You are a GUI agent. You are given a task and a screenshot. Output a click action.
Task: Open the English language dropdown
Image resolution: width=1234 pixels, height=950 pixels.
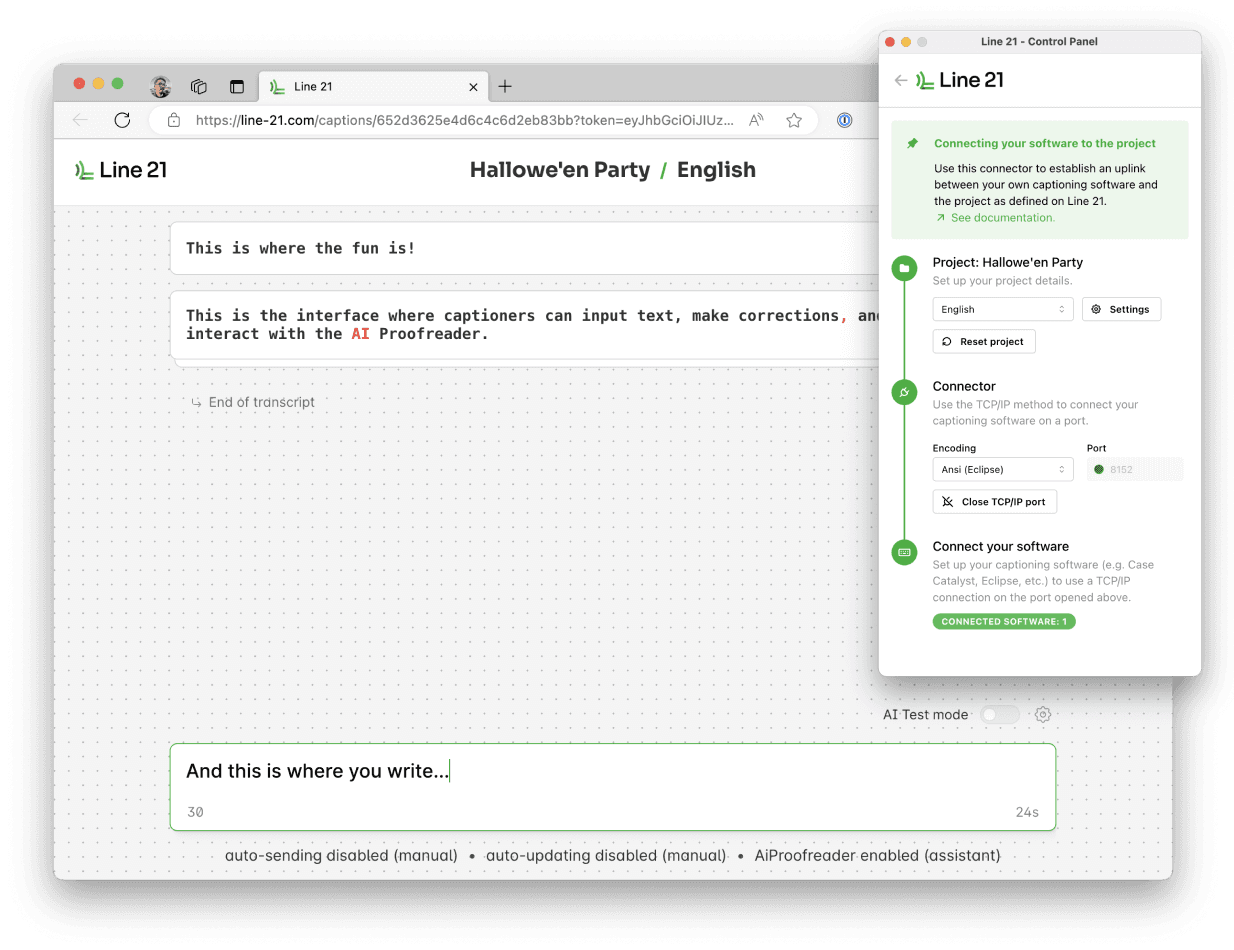[1003, 309]
